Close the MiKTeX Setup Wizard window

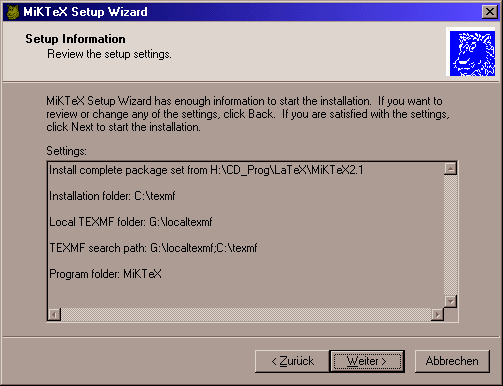(x=489, y=12)
